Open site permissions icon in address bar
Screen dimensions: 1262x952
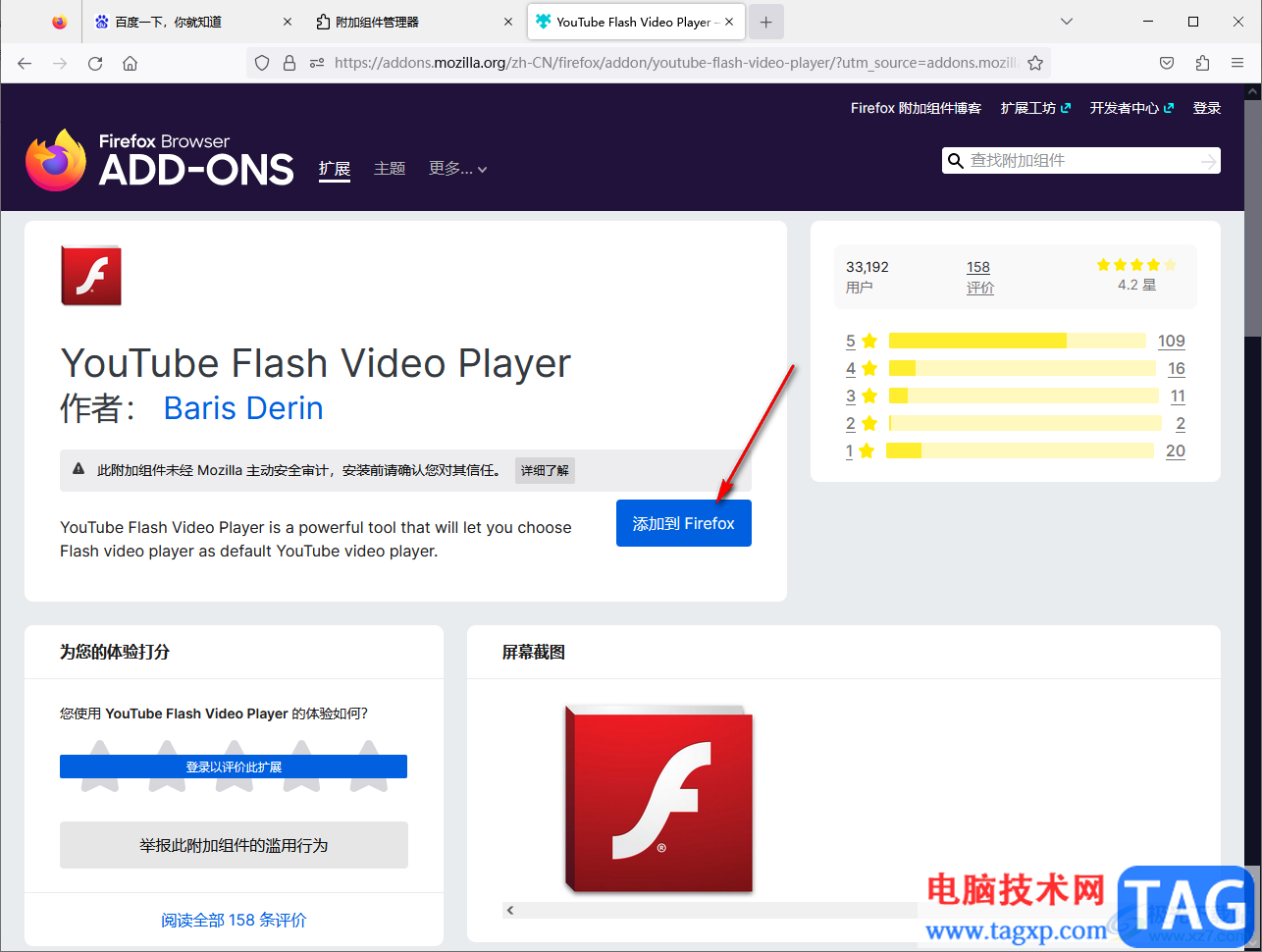(316, 63)
